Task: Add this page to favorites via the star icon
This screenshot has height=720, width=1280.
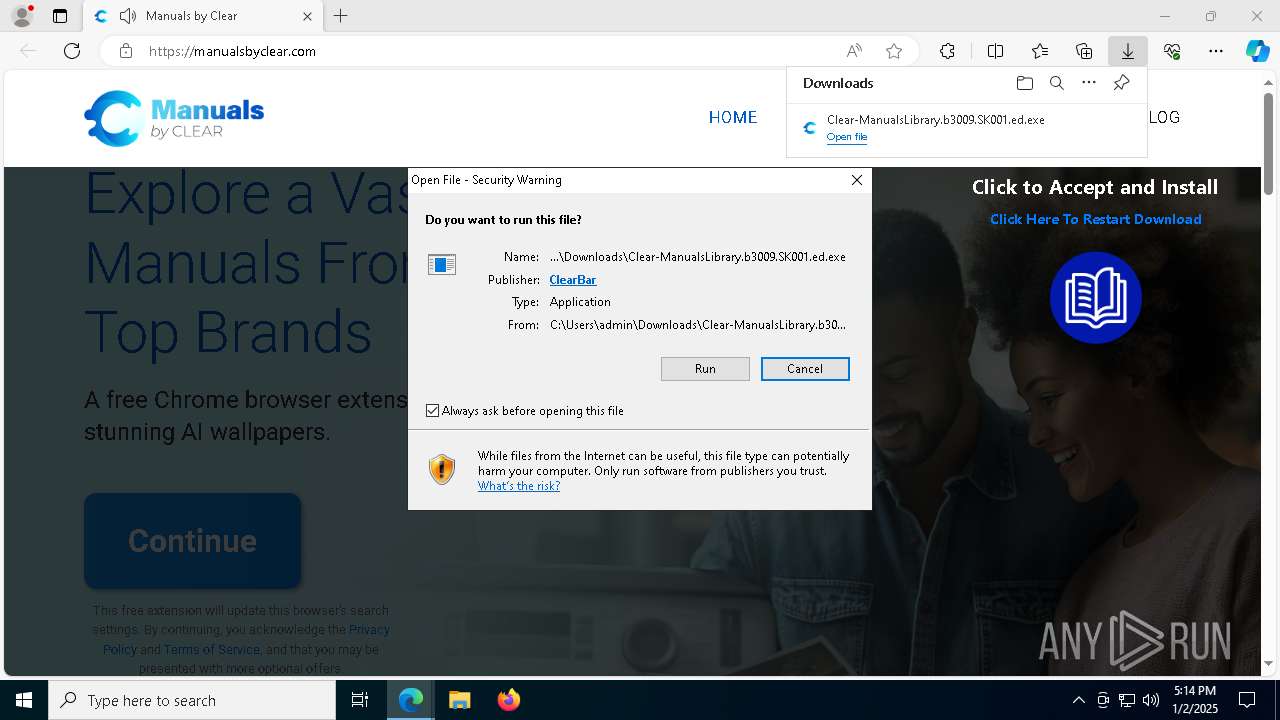Action: point(894,51)
